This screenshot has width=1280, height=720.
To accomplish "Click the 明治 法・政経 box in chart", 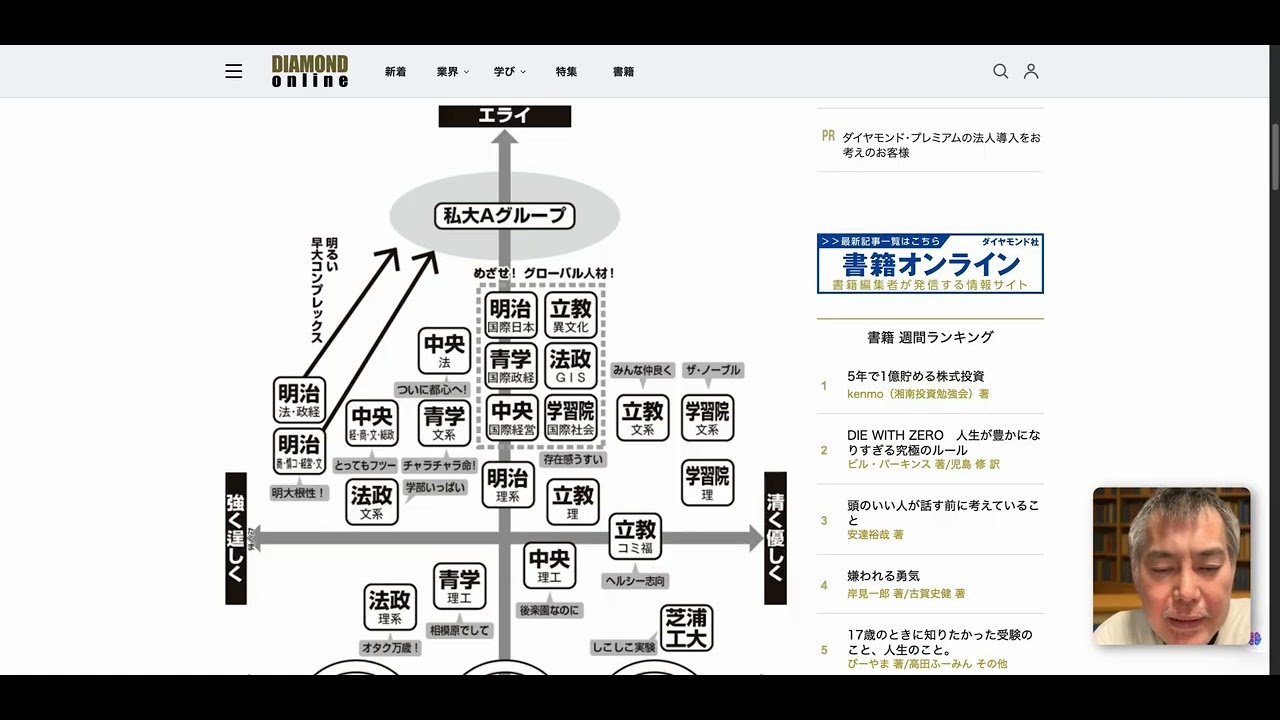I will click(x=299, y=400).
